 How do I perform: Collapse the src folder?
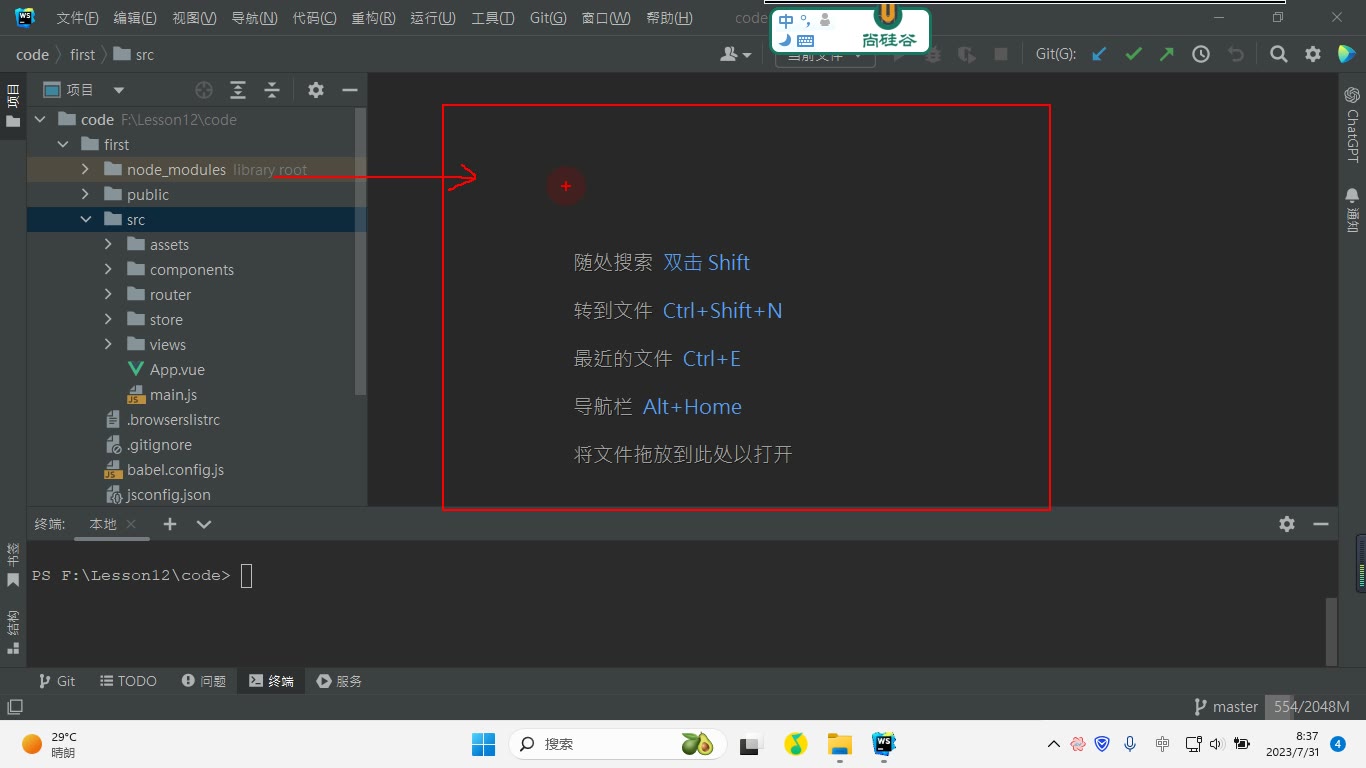[86, 220]
